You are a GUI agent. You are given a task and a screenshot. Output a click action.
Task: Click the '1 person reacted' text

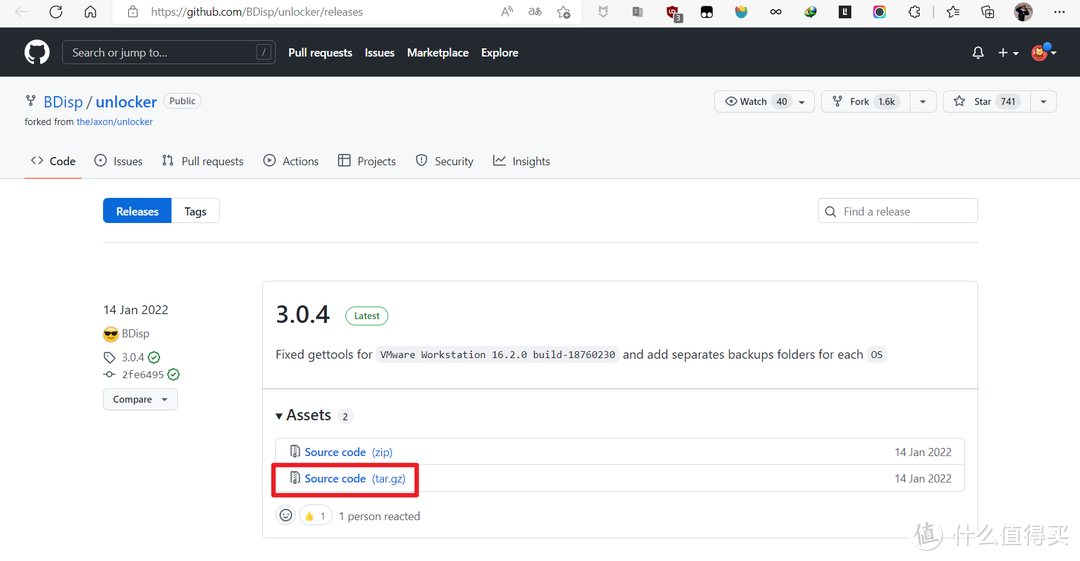379,516
